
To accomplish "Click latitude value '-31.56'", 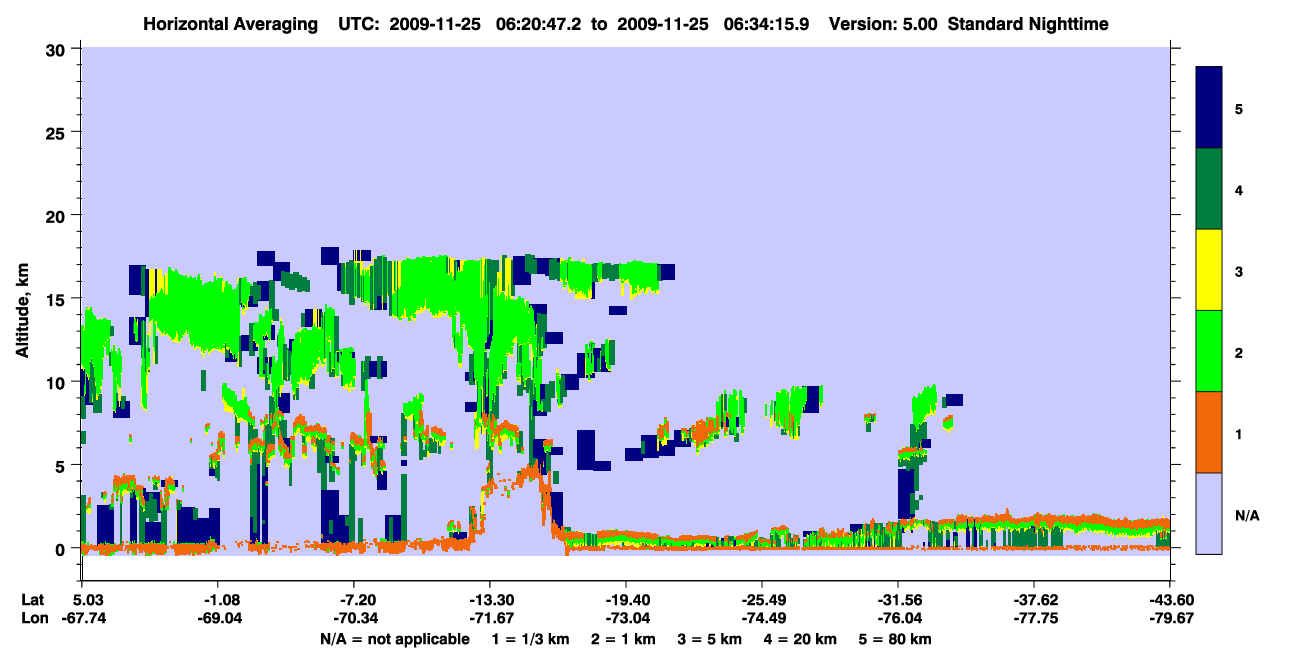I will [x=898, y=600].
